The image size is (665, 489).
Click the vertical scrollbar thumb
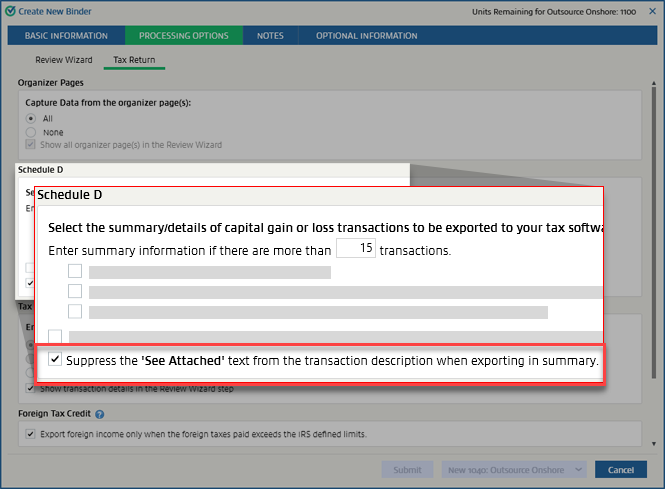point(654,232)
